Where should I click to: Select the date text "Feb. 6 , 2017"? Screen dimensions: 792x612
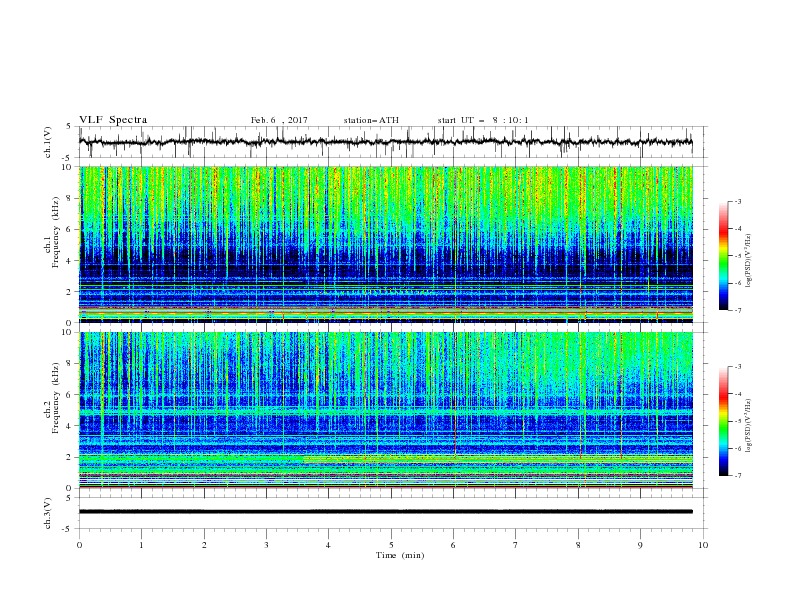coord(279,120)
